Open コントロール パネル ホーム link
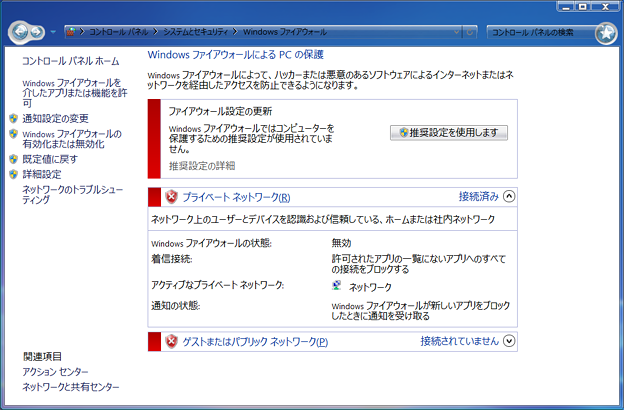Screen dimensions: 624x410 point(70,61)
